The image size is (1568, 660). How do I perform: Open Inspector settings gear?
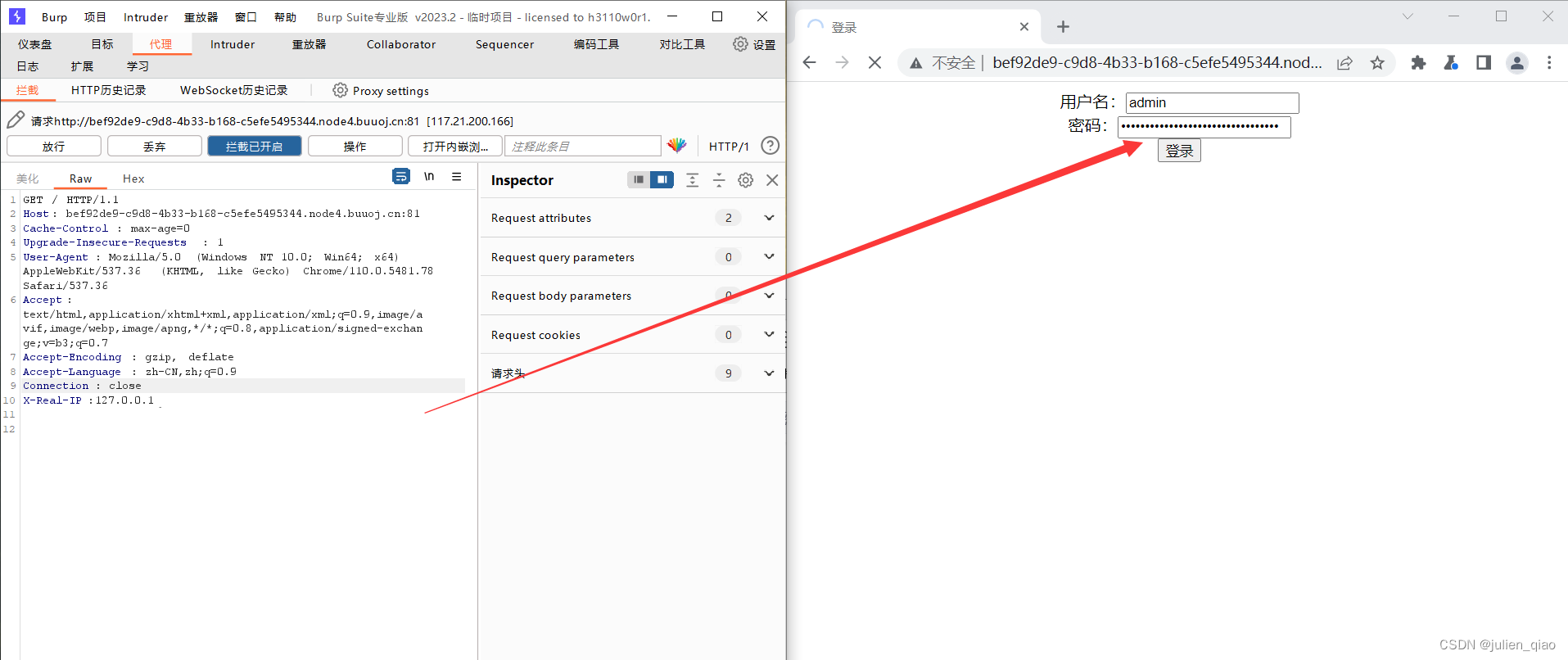745,180
